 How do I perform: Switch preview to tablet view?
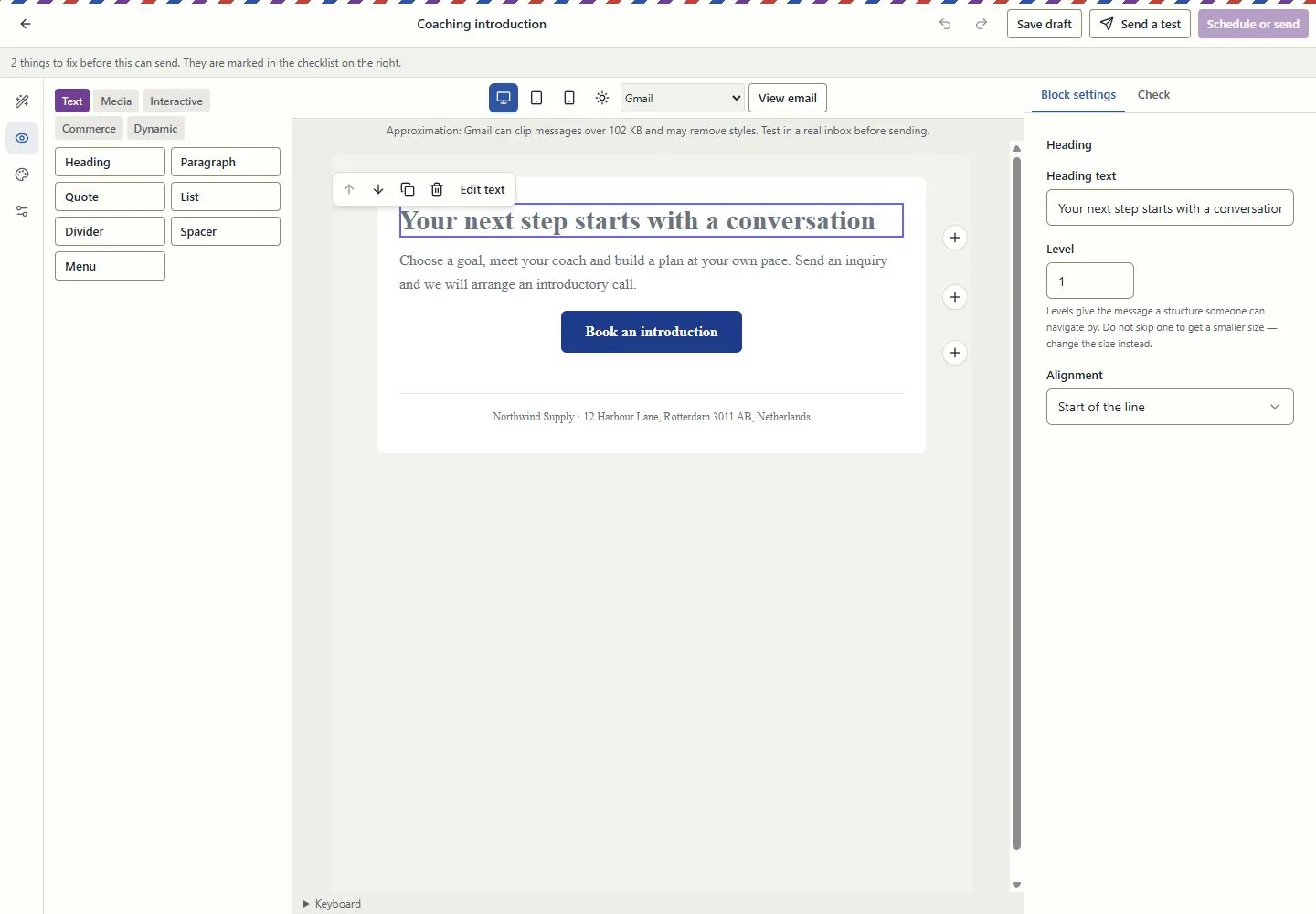tap(536, 98)
